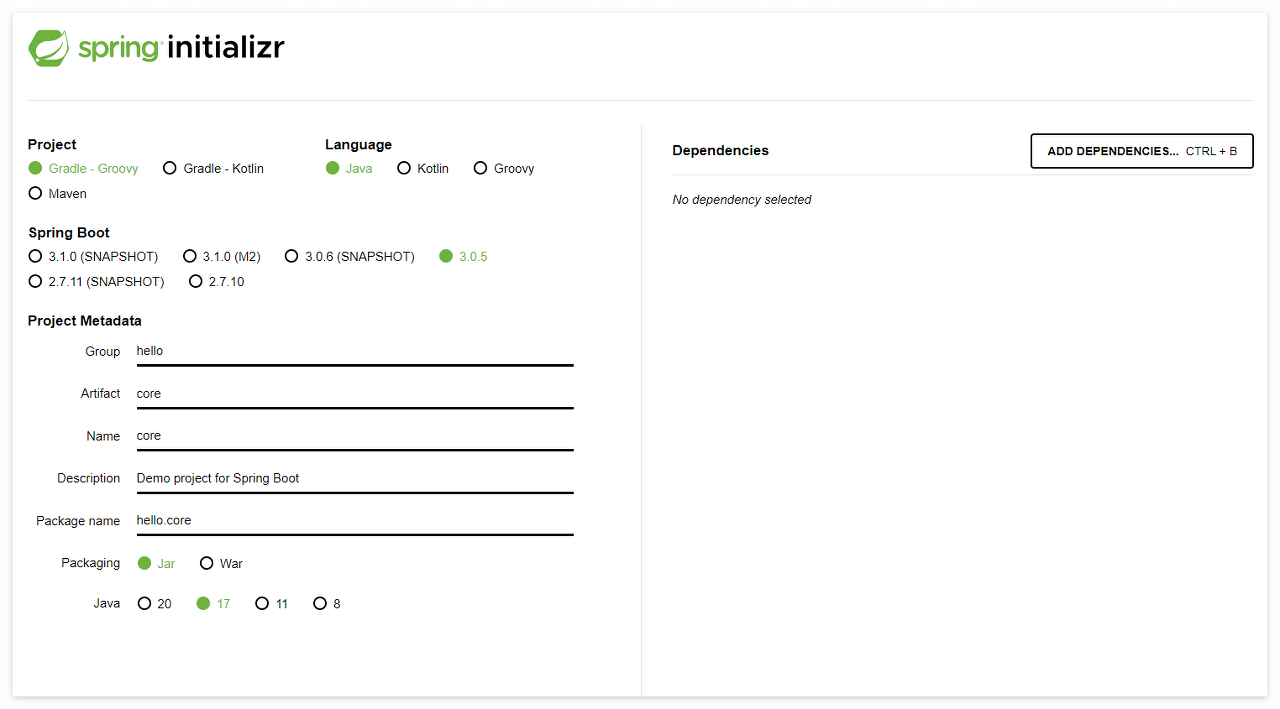The width and height of the screenshot is (1280, 709).
Task: Select War packaging
Action: (221, 563)
